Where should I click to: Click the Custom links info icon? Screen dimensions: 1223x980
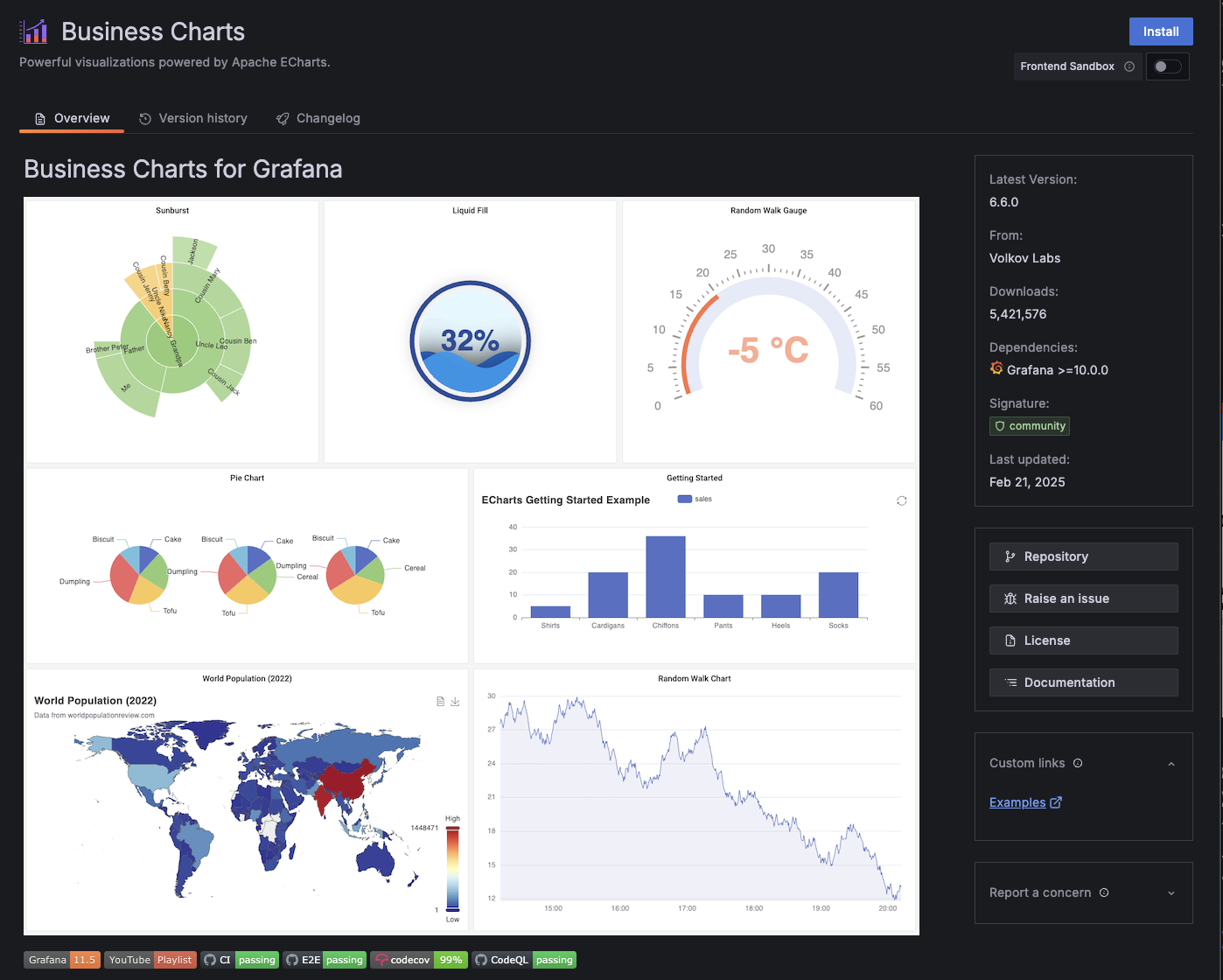[1078, 763]
